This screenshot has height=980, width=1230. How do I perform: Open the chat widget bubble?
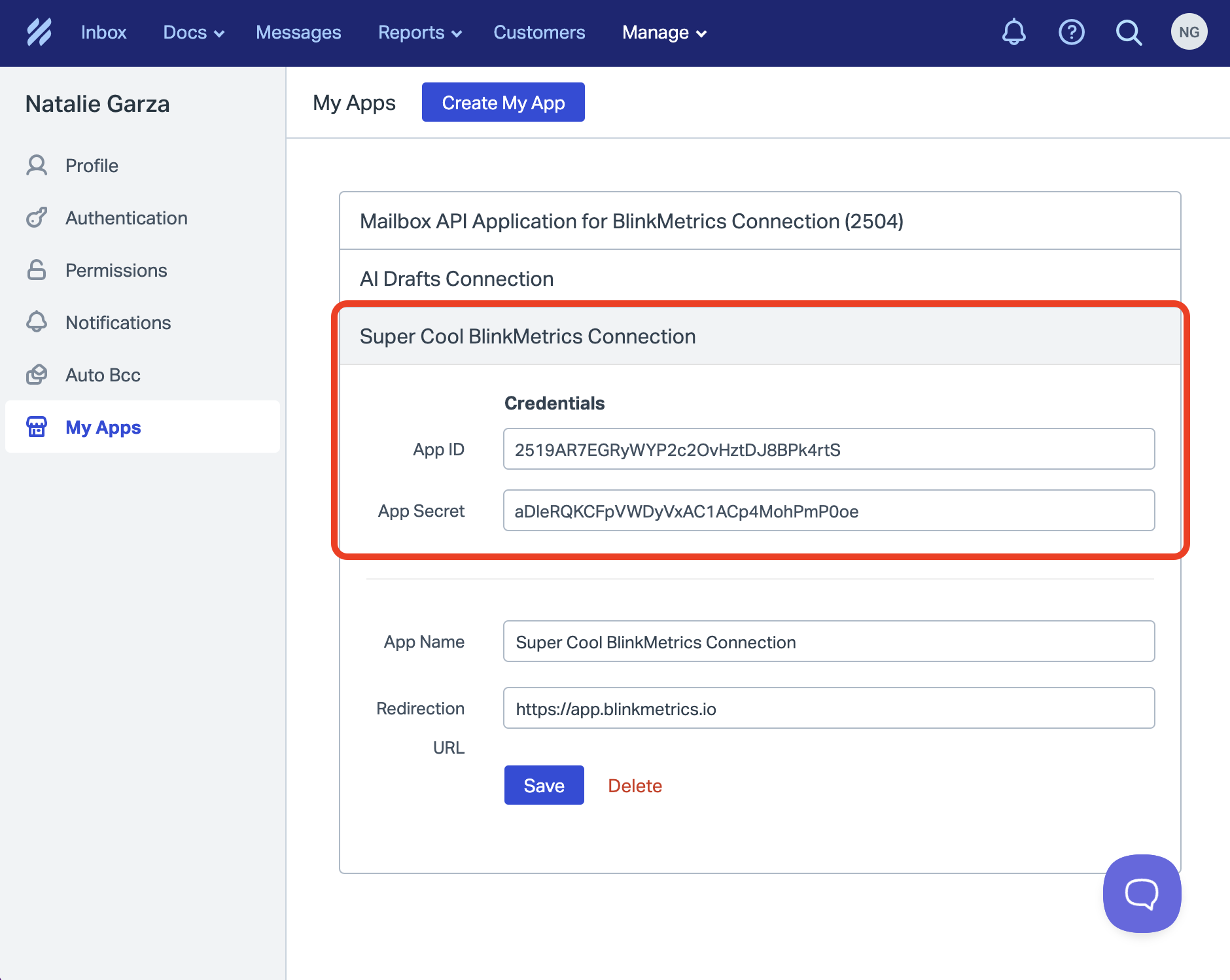[x=1141, y=894]
